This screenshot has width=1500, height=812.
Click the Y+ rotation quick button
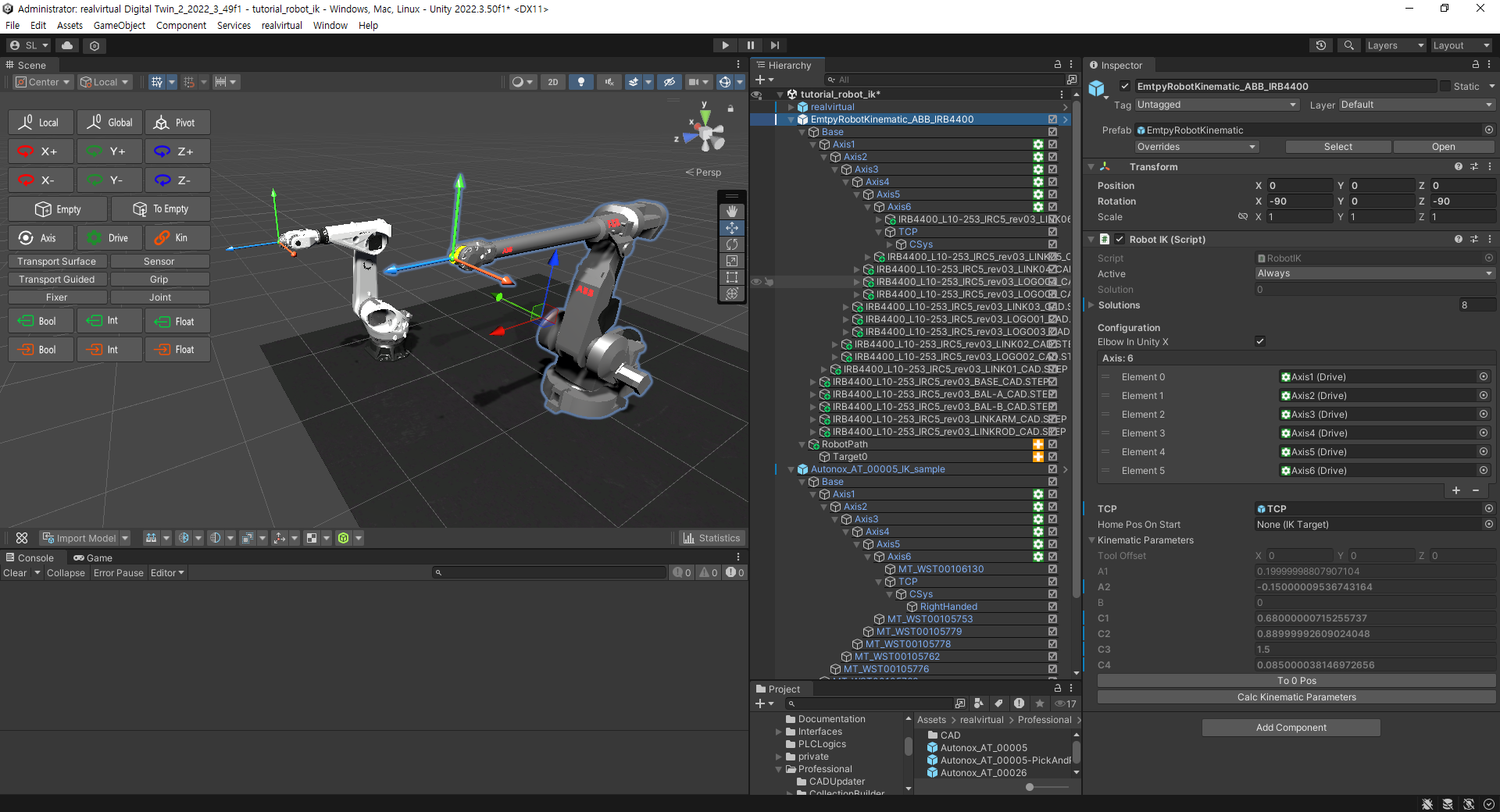(x=109, y=151)
